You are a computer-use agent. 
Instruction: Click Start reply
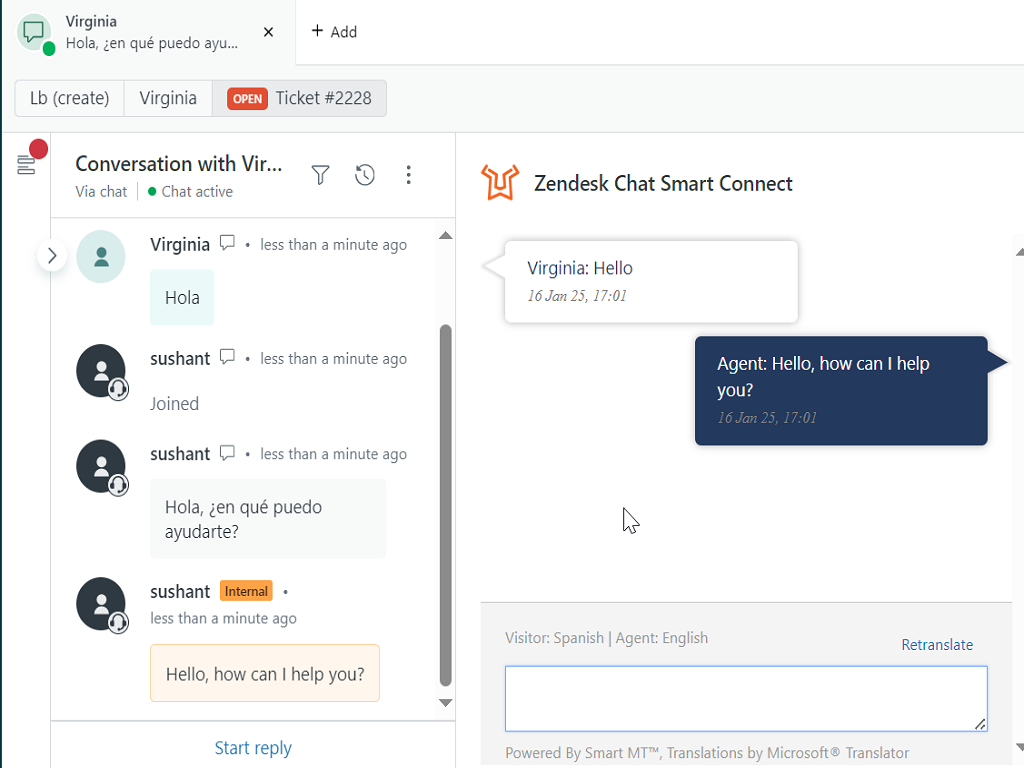[253, 747]
